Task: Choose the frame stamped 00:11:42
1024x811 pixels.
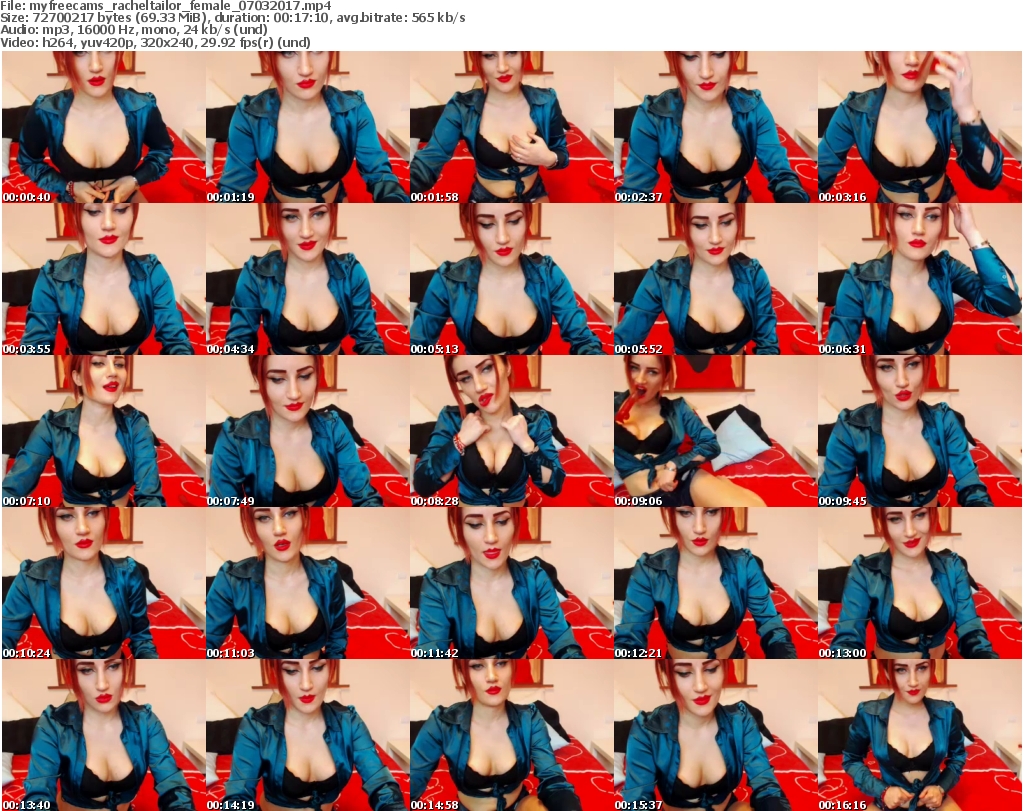Action: point(511,583)
